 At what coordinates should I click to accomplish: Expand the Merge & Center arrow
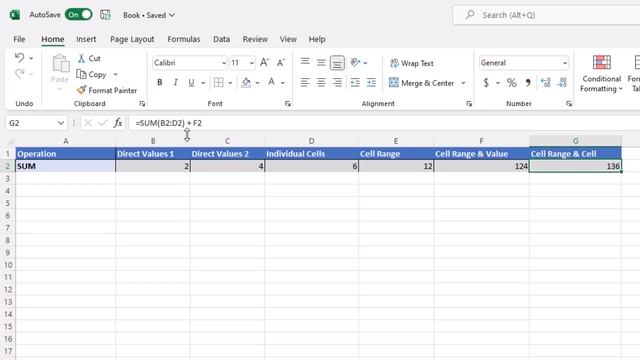[463, 83]
